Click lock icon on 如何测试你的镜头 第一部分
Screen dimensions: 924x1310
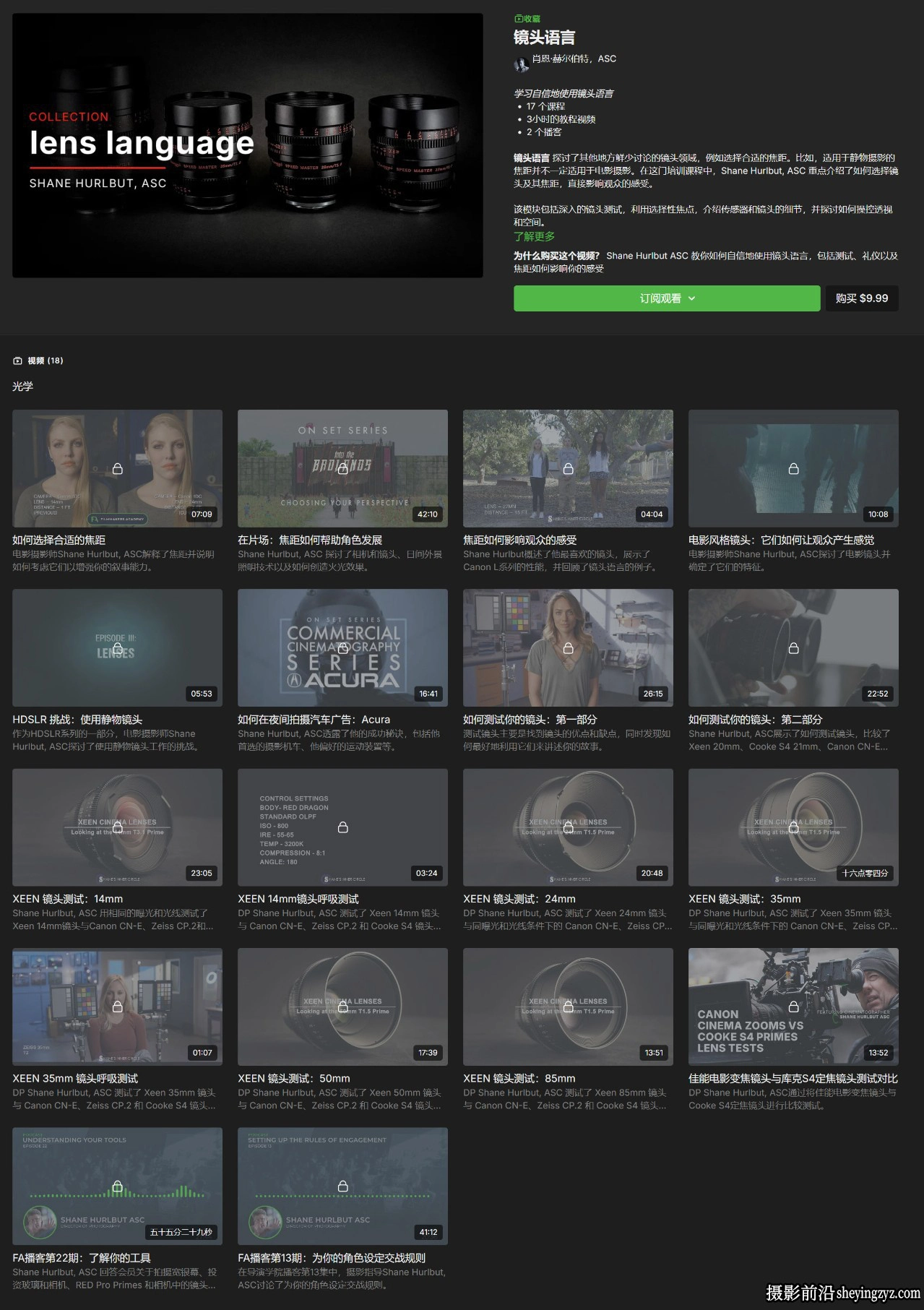569,648
